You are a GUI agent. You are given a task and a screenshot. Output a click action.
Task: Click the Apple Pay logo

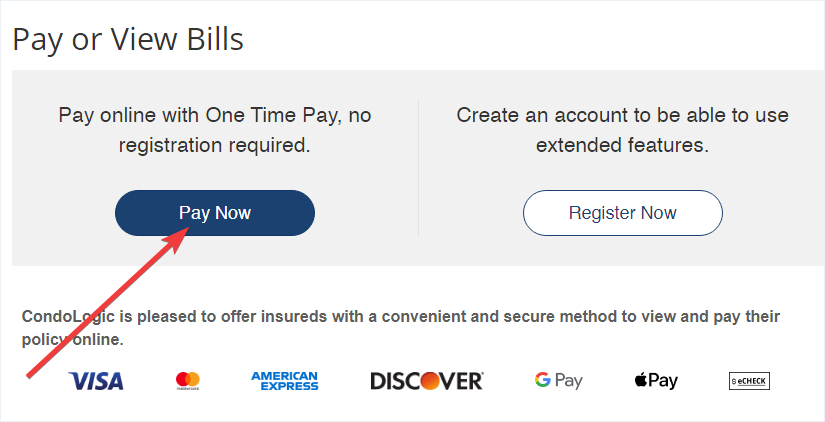coord(656,380)
